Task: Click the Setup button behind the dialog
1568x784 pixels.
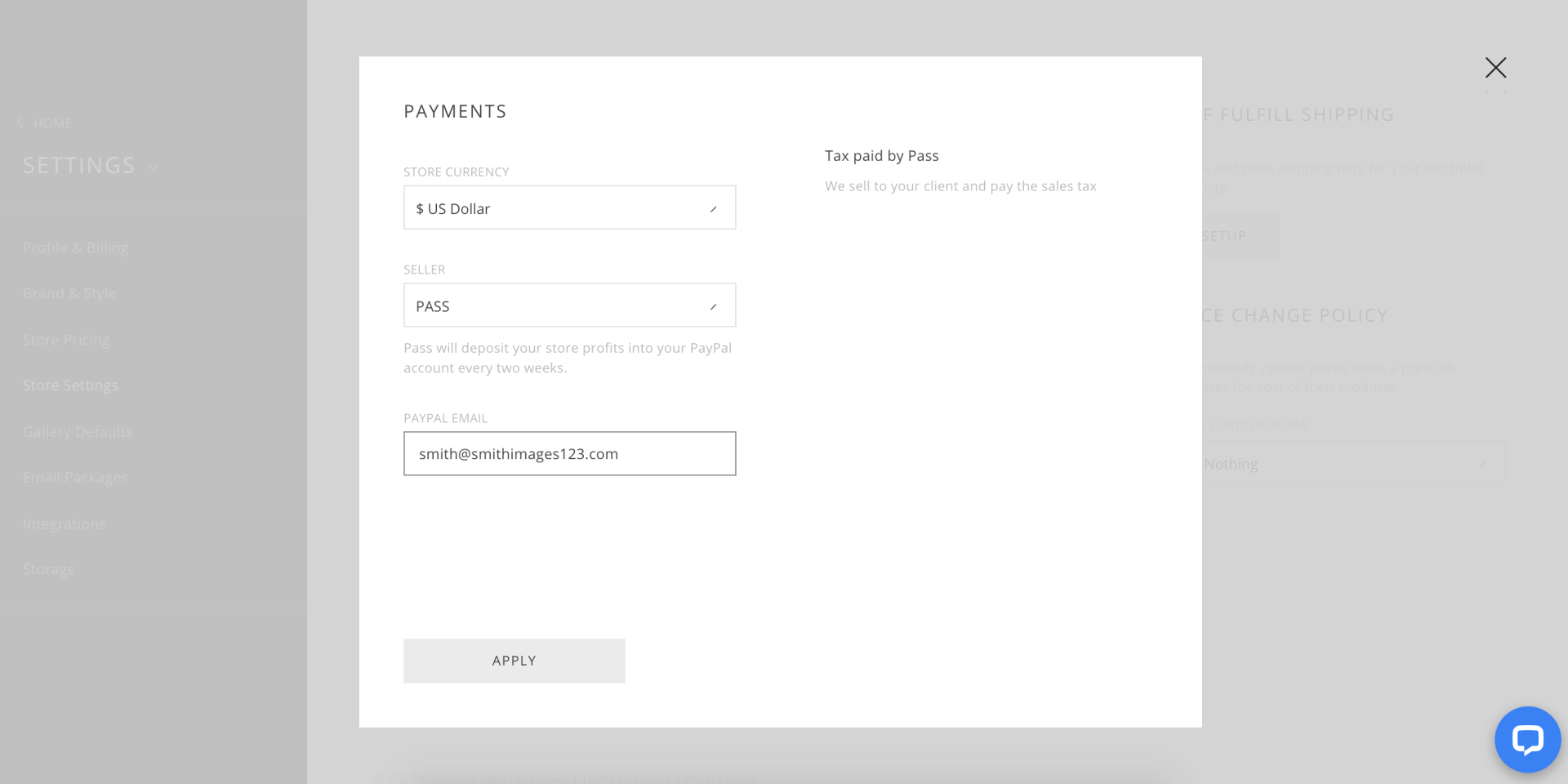Action: click(1235, 236)
